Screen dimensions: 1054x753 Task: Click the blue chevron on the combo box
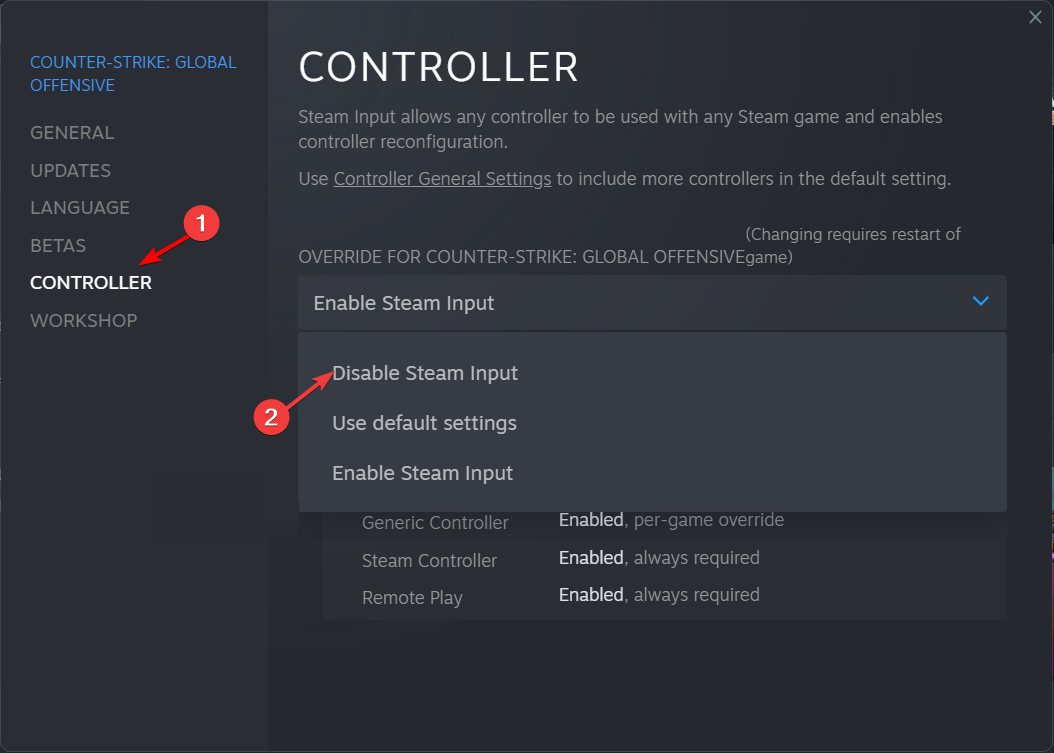[980, 302]
